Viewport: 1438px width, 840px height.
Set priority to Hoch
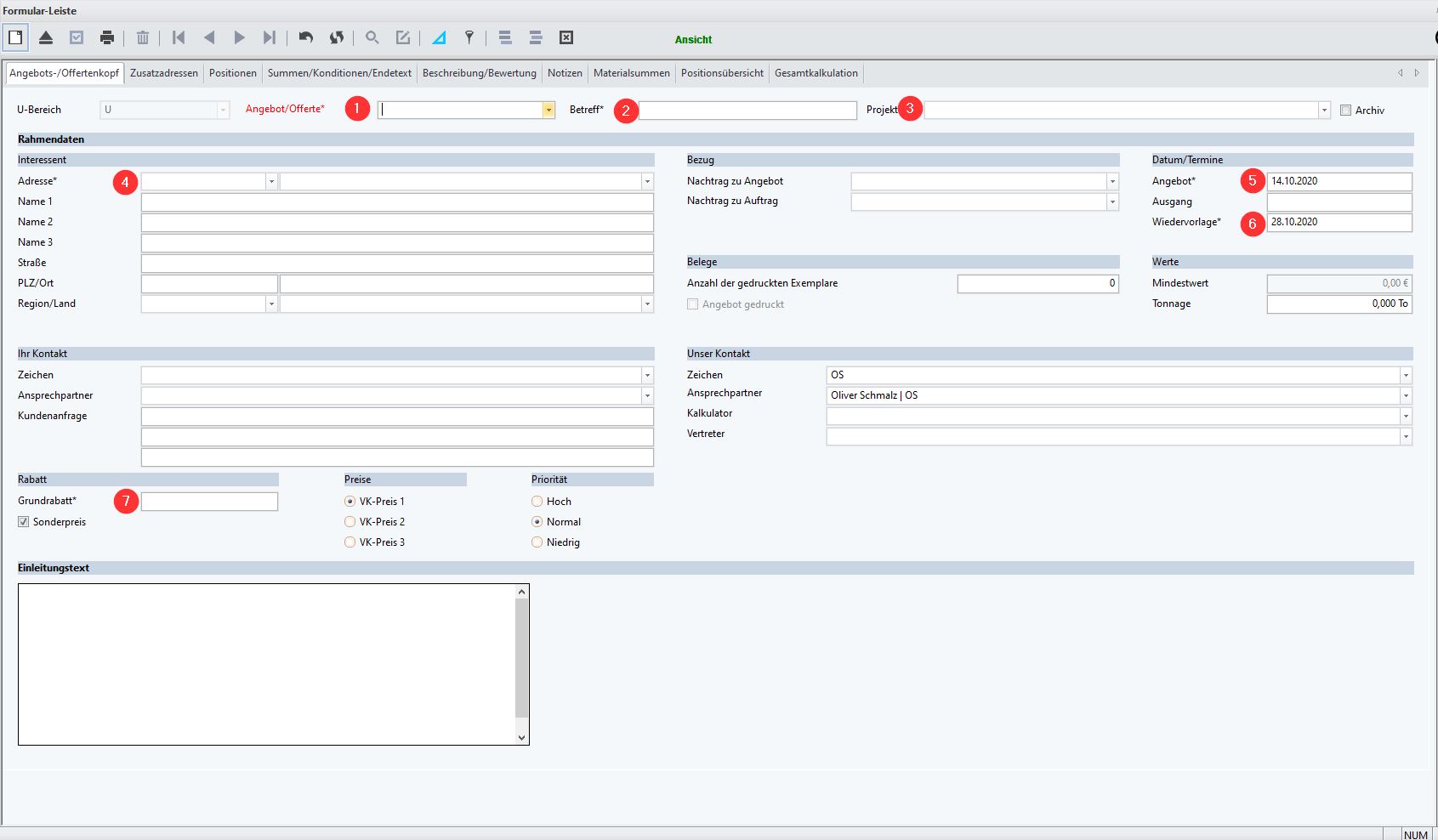point(537,502)
